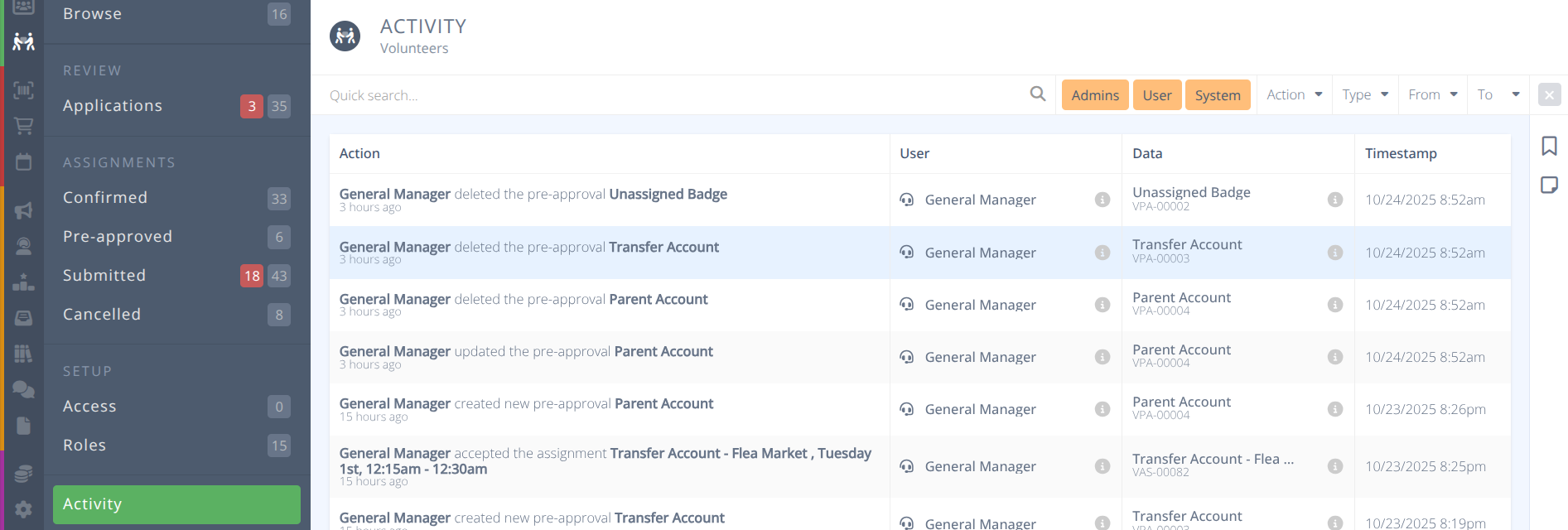Open the Submitted assignments list
Screen dimensions: 1568x530
point(104,276)
